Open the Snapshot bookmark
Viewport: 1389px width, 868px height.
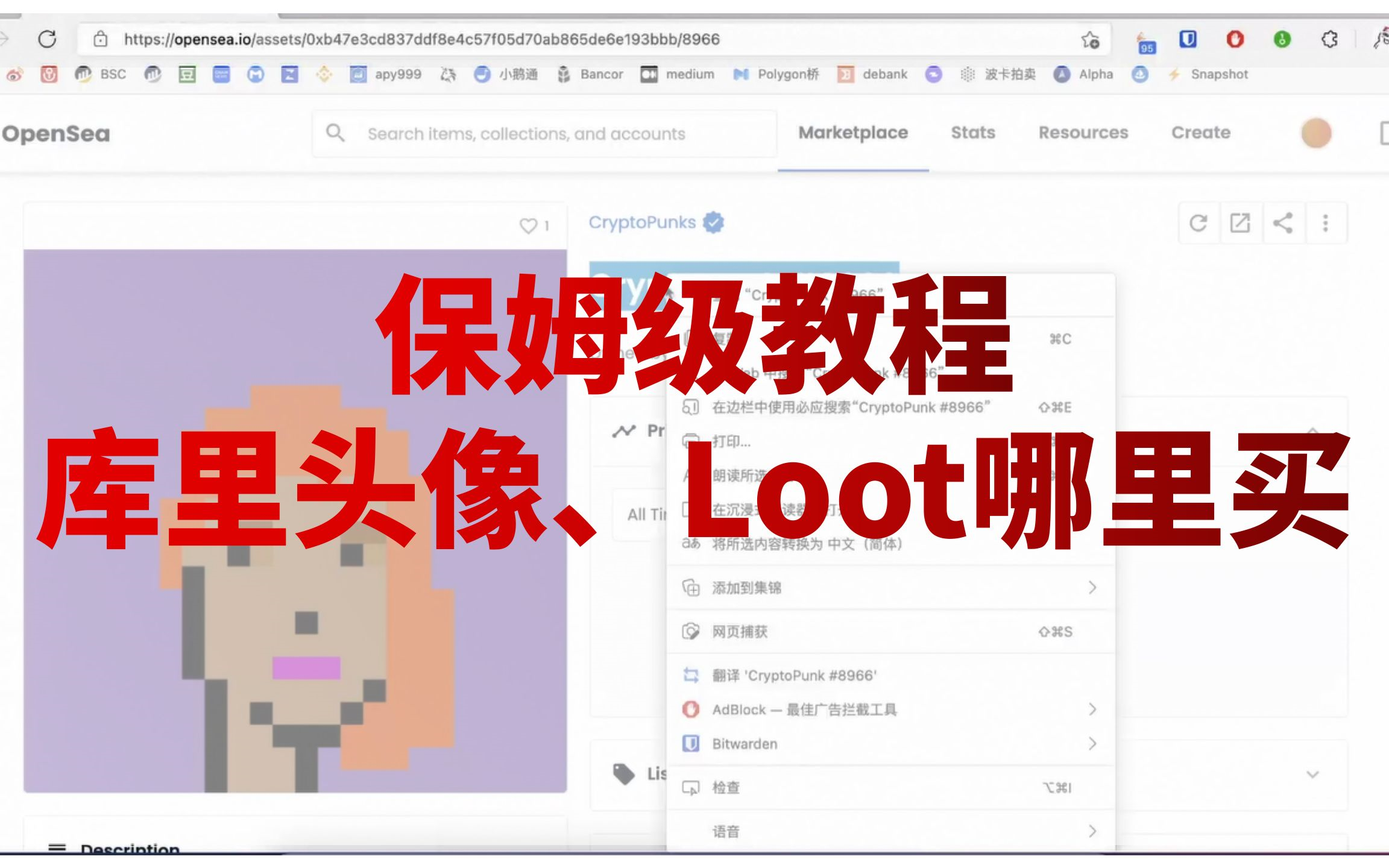1208,74
